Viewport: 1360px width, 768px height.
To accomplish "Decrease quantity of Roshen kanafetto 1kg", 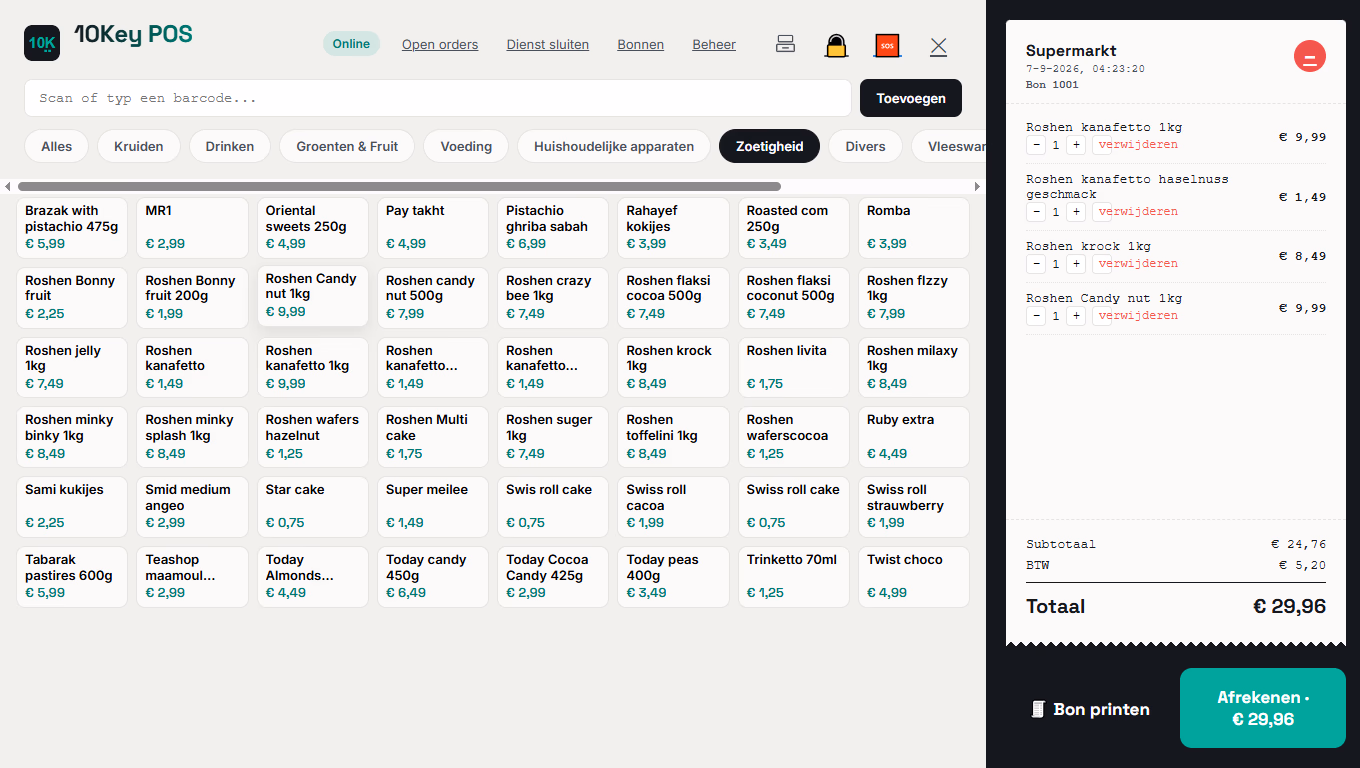I will coord(1036,145).
